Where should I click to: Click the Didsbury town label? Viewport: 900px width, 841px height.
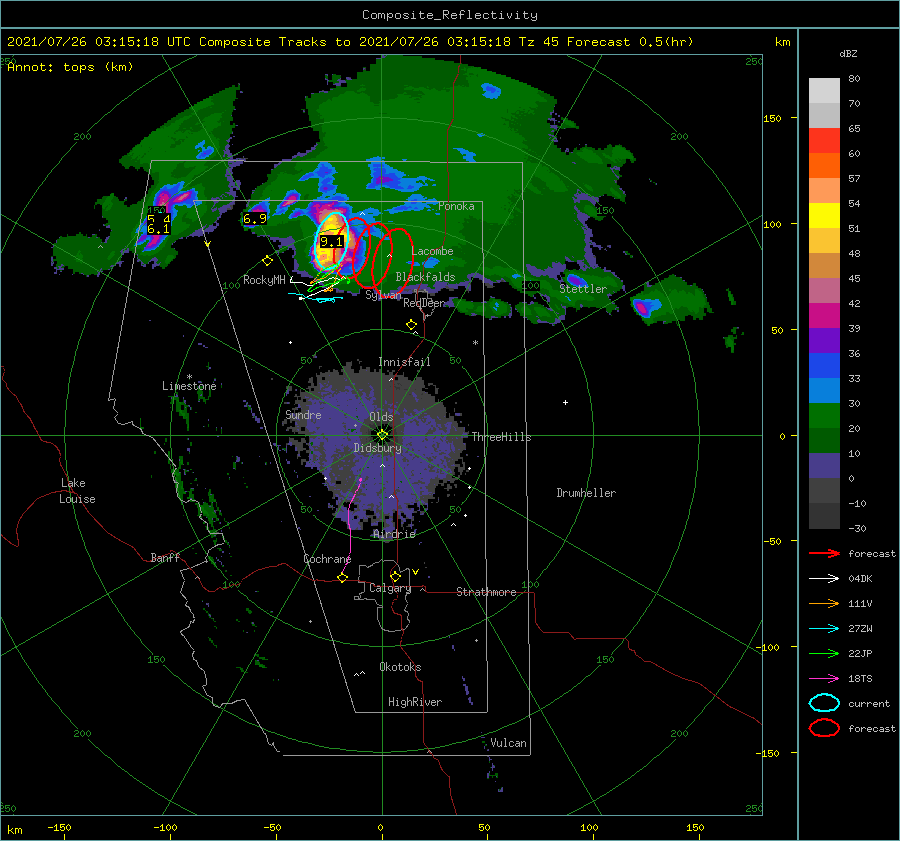pyautogui.click(x=377, y=448)
